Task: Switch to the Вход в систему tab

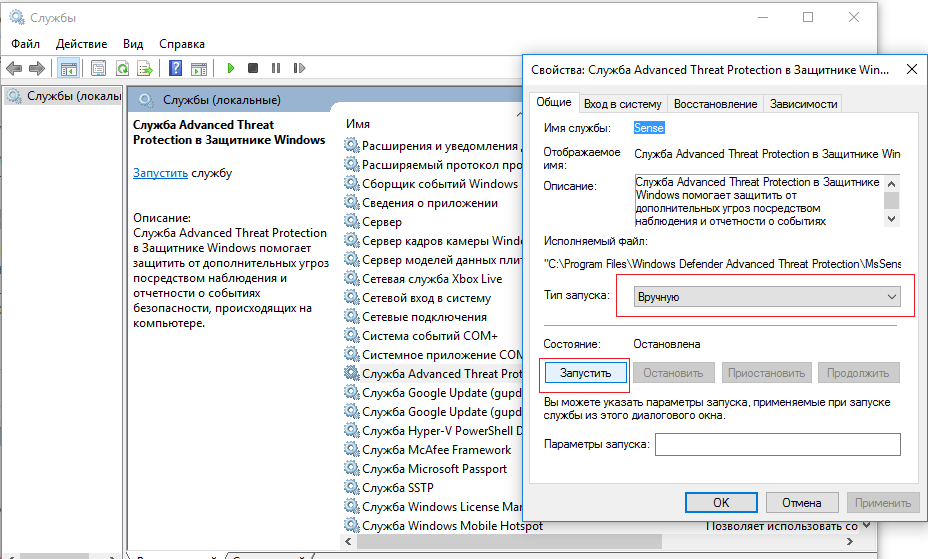Action: click(x=622, y=104)
